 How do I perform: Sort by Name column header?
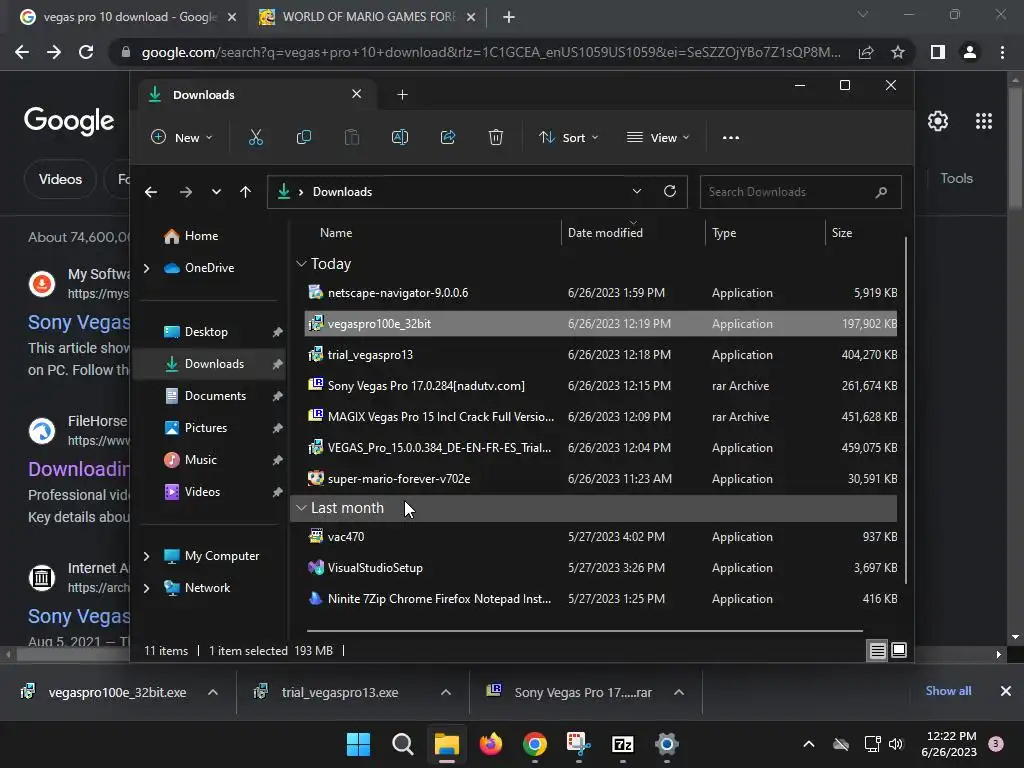pyautogui.click(x=336, y=232)
